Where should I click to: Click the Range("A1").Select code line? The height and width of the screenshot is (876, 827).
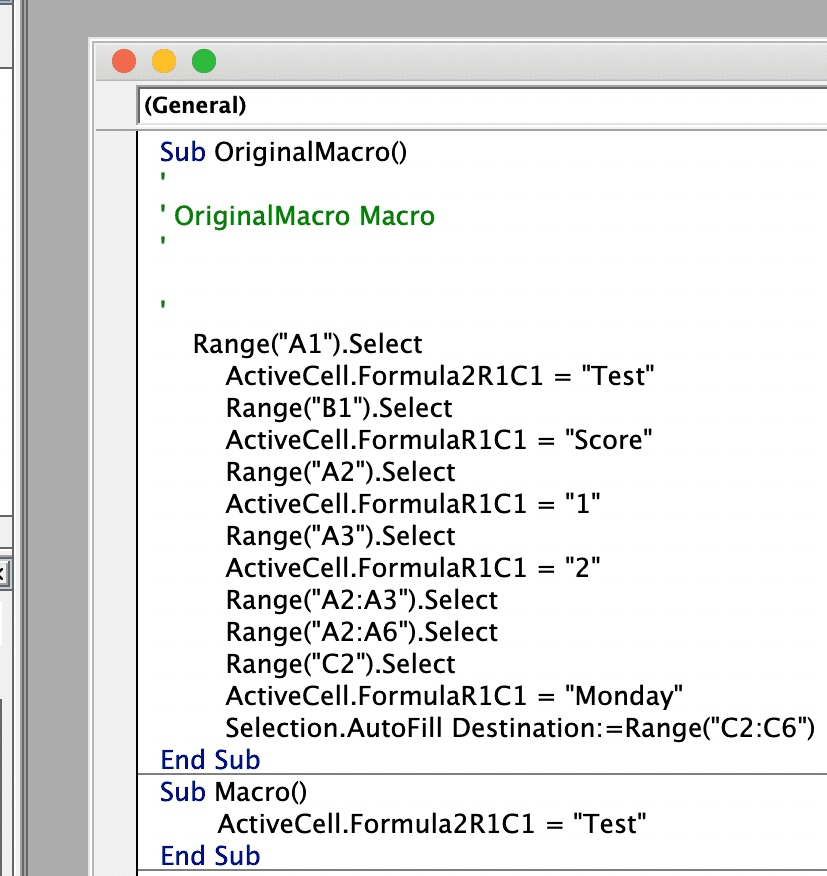coord(307,344)
